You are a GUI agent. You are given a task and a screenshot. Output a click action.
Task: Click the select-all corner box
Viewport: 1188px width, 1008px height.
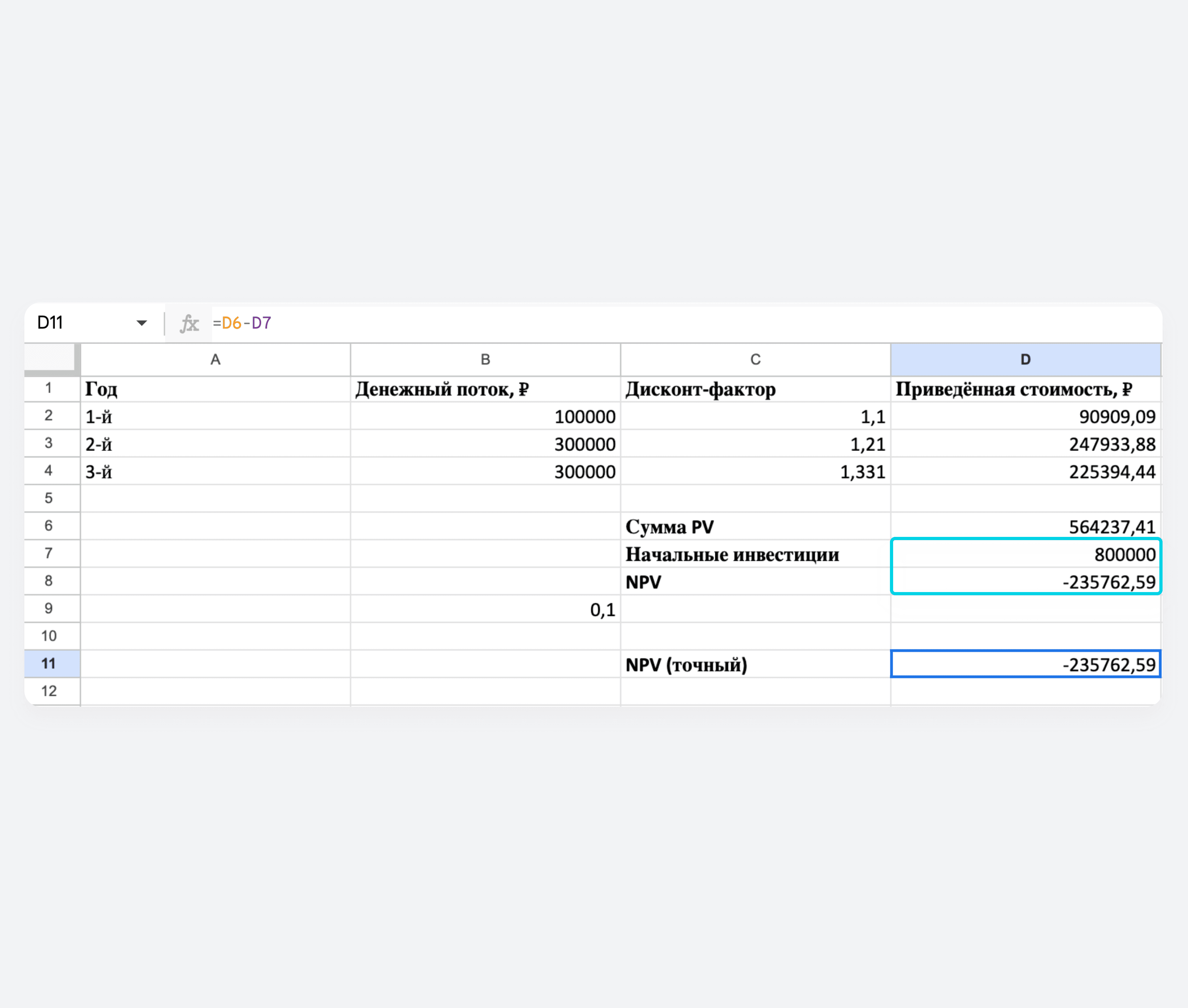50,358
